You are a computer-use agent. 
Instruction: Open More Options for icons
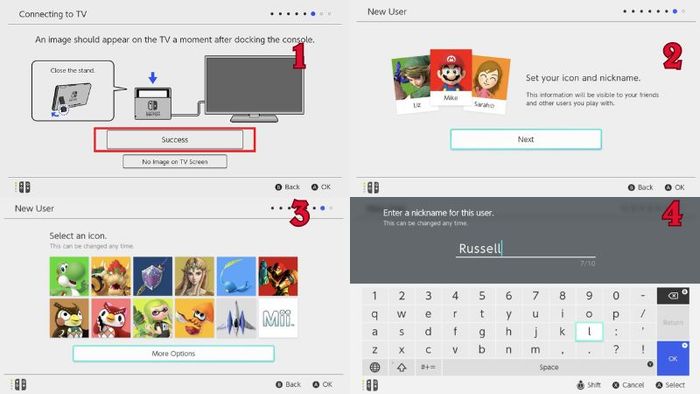[173, 353]
